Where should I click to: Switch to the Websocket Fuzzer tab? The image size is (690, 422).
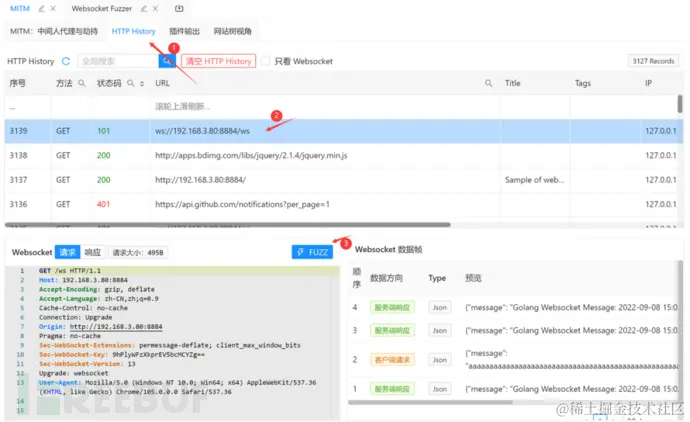pyautogui.click(x=102, y=8)
